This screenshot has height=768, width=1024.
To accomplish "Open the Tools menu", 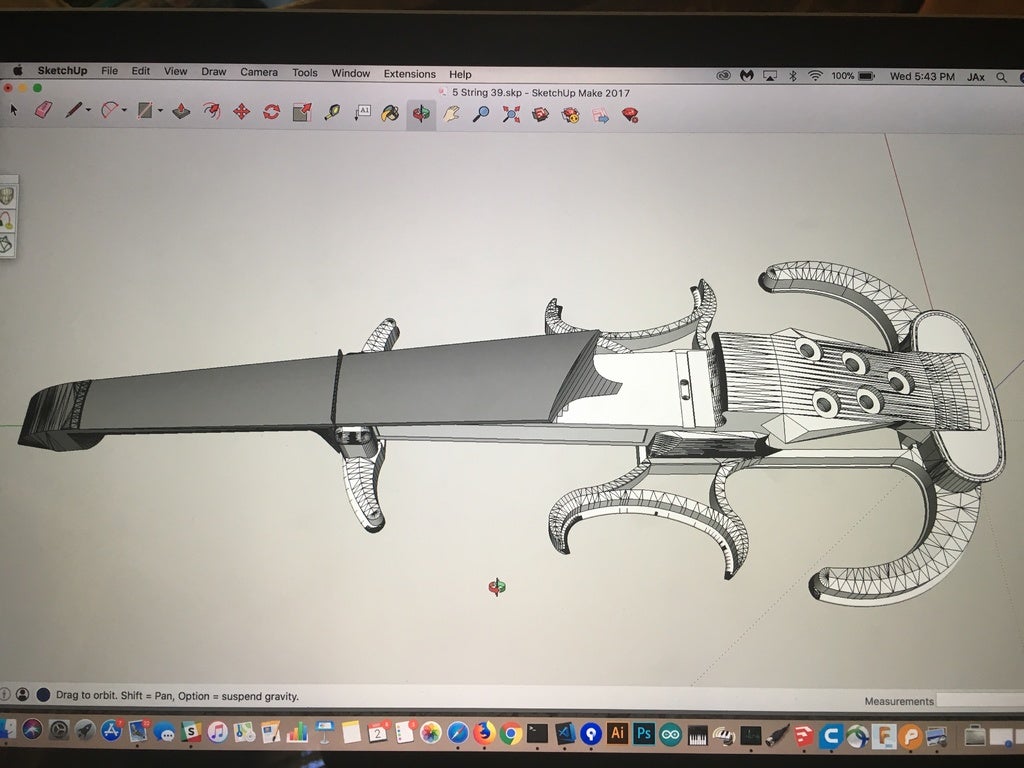I will coord(304,72).
